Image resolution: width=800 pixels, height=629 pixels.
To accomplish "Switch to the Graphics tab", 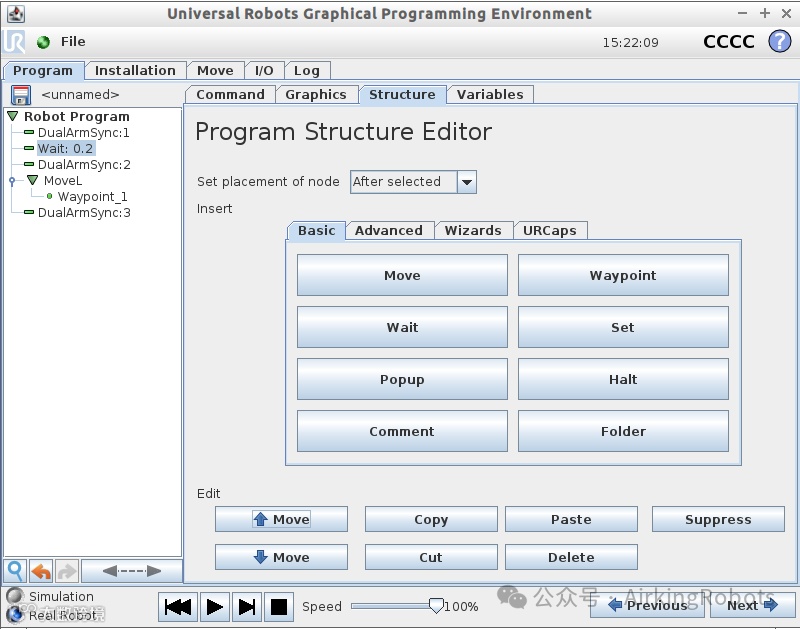I will click(x=316, y=94).
